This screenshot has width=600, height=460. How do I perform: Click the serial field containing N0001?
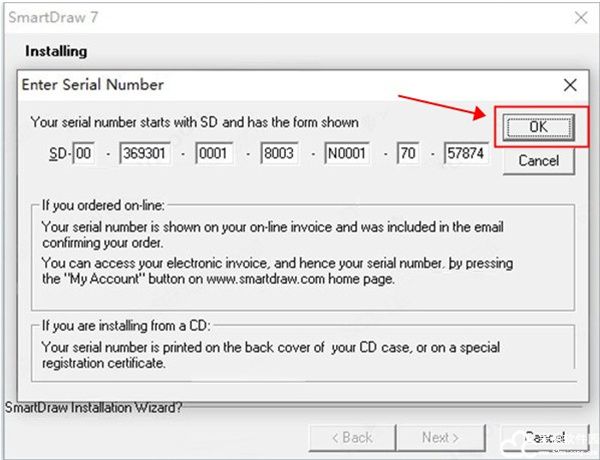coord(347,153)
